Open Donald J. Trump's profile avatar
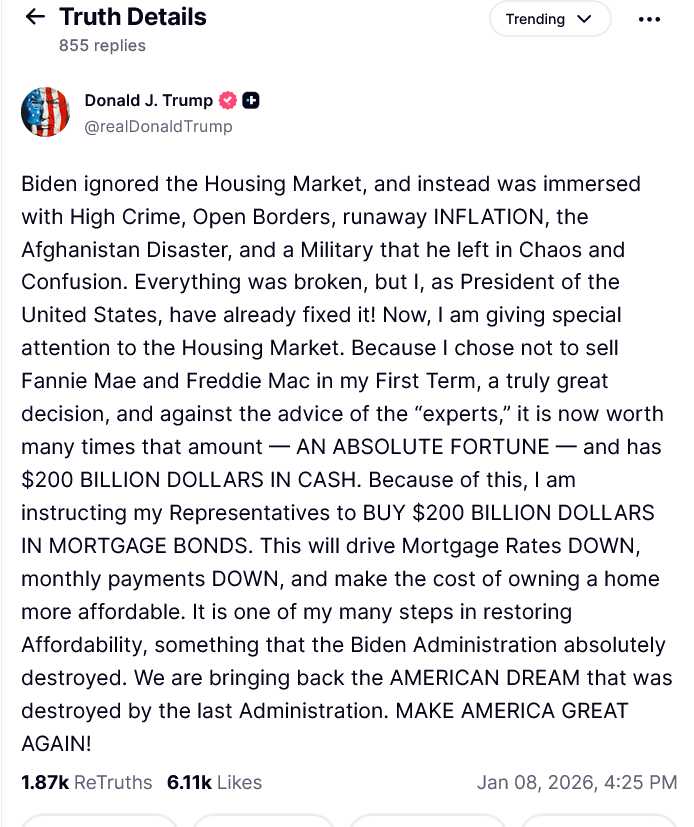 (45, 112)
